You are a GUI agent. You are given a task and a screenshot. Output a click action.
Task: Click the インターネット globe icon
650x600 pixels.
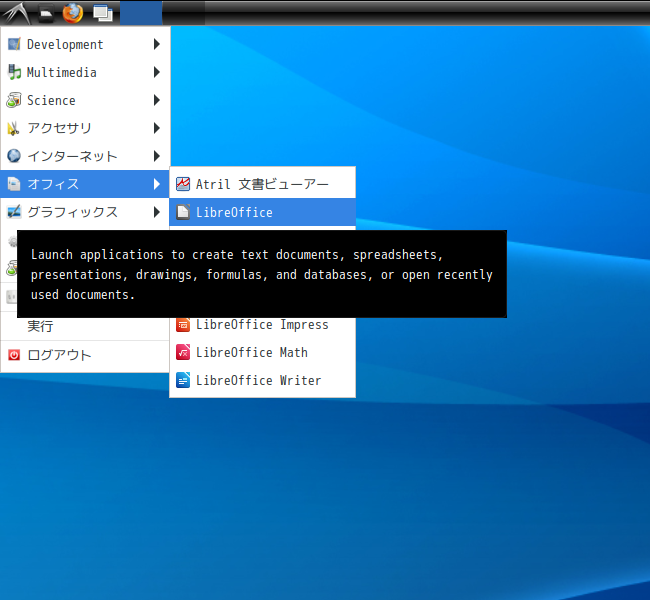[x=14, y=156]
